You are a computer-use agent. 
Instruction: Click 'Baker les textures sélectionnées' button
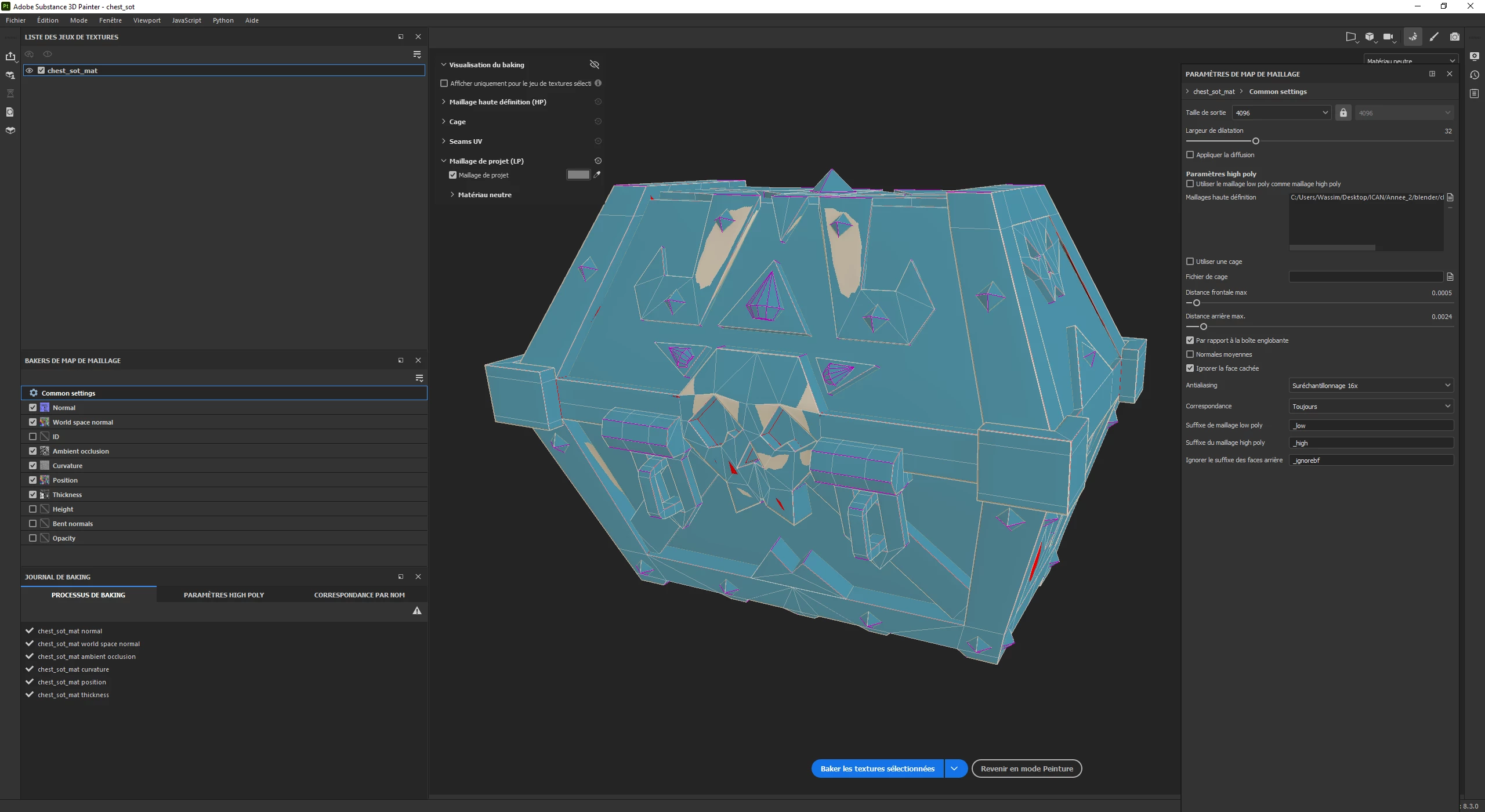click(x=877, y=769)
